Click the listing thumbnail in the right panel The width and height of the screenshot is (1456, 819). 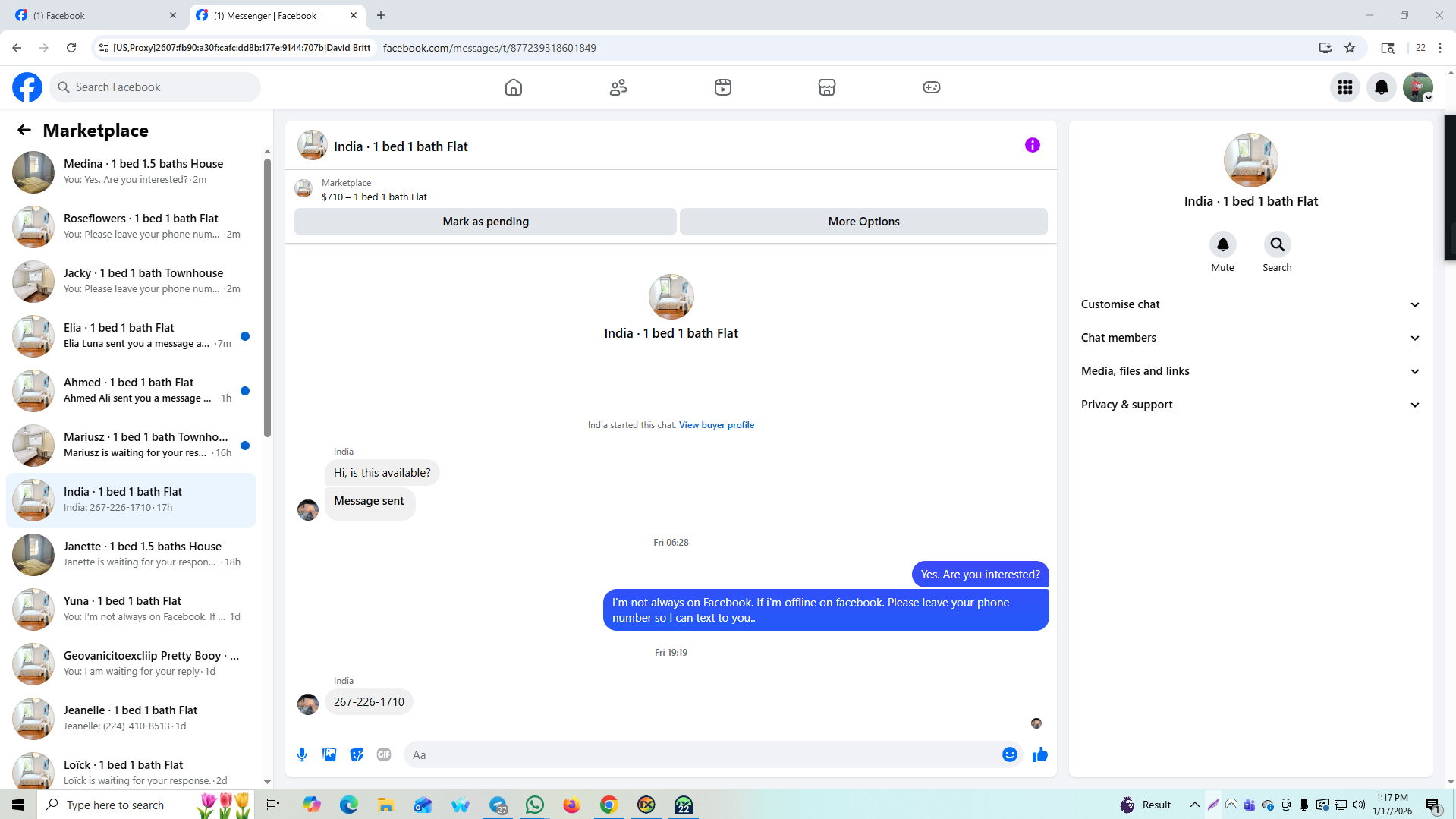click(x=1250, y=160)
